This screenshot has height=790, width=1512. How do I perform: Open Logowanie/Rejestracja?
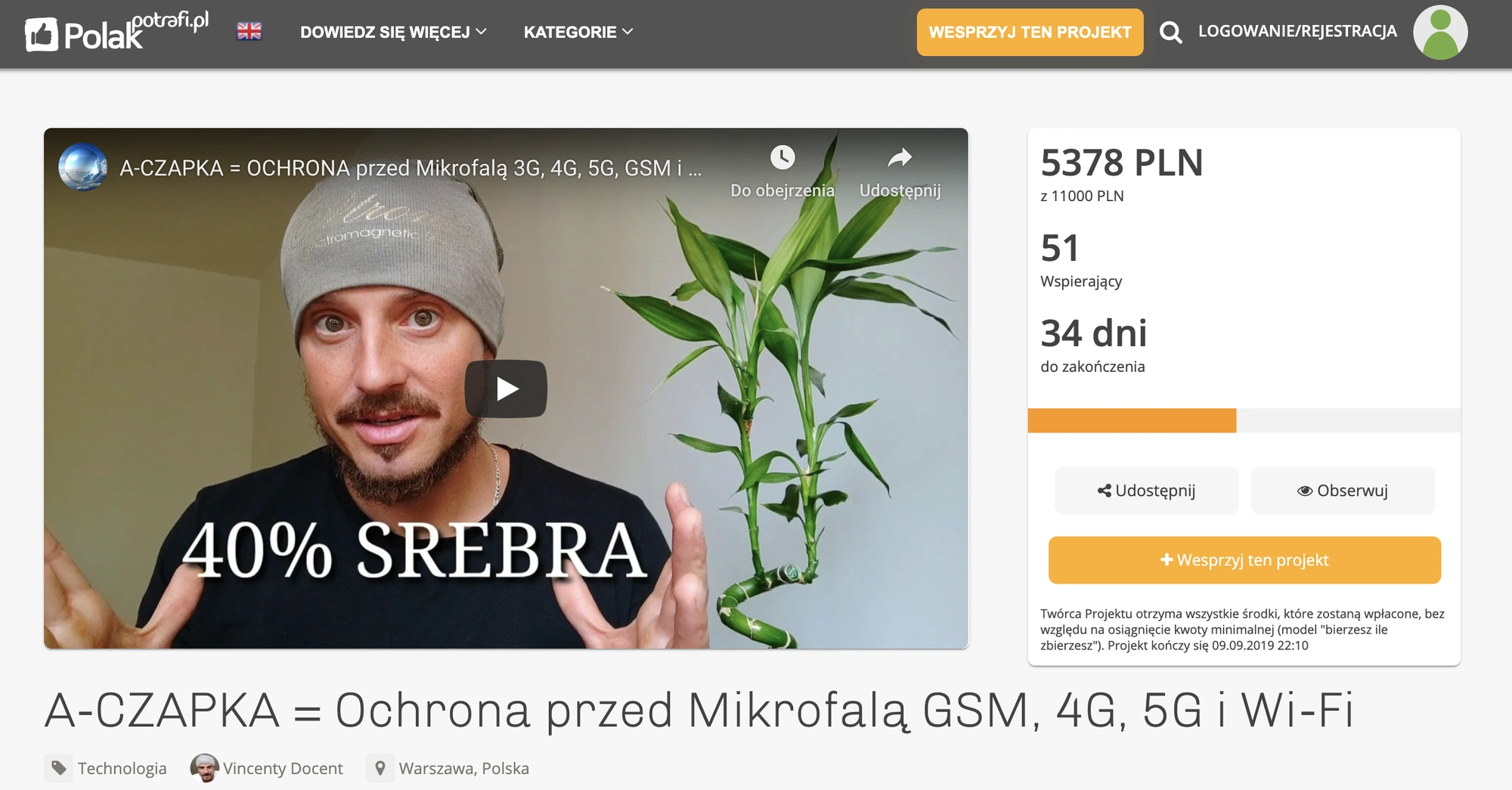point(1297,31)
